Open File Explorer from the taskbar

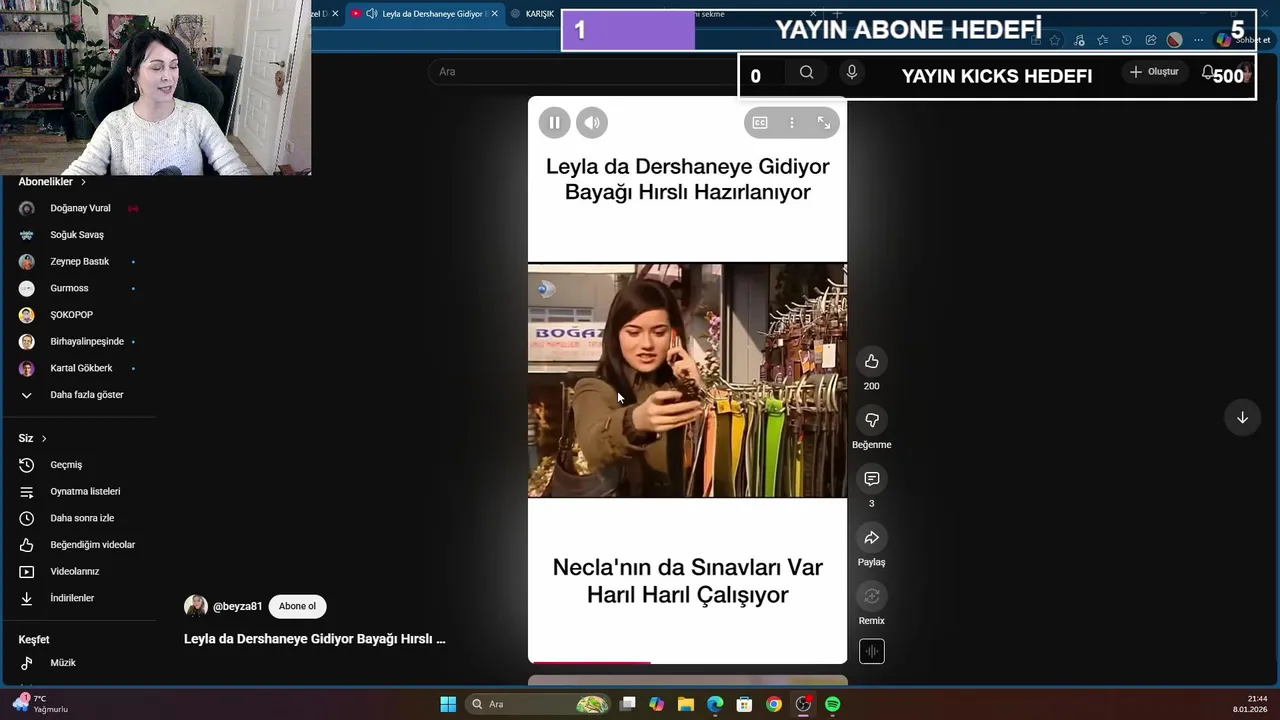point(686,704)
